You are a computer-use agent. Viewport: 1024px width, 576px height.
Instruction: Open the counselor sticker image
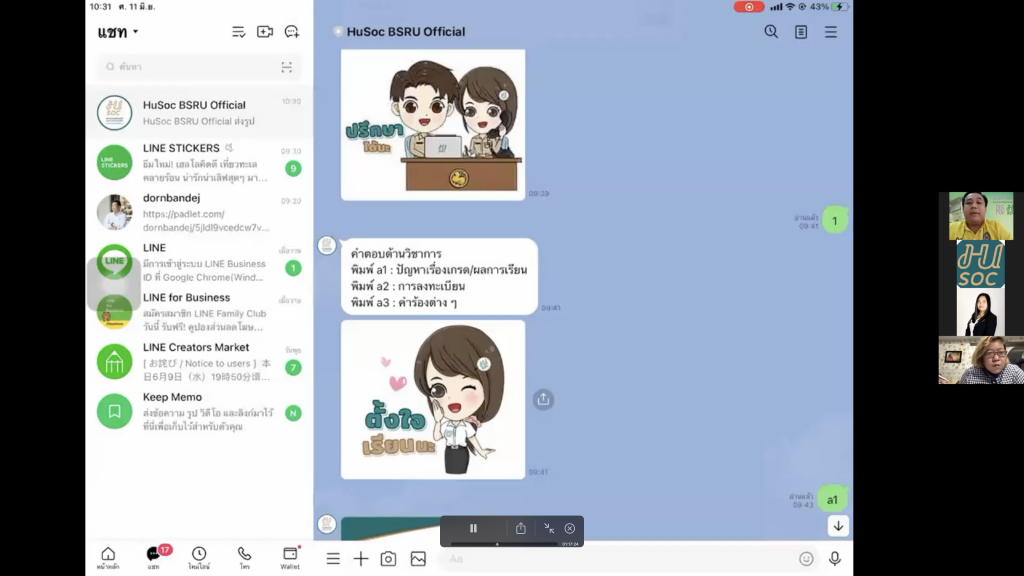tap(433, 125)
